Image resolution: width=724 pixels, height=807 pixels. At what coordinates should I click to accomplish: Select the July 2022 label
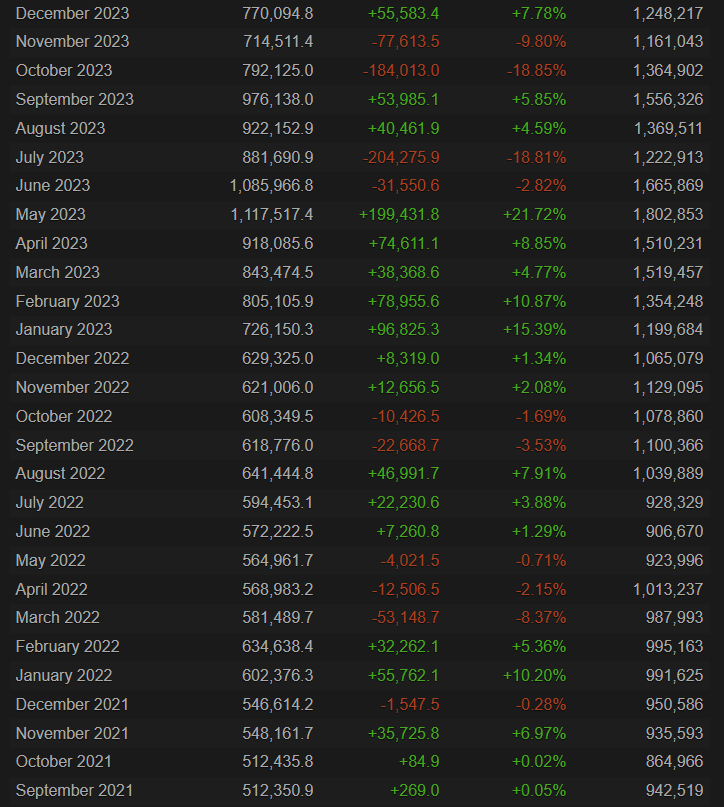[x=50, y=501]
